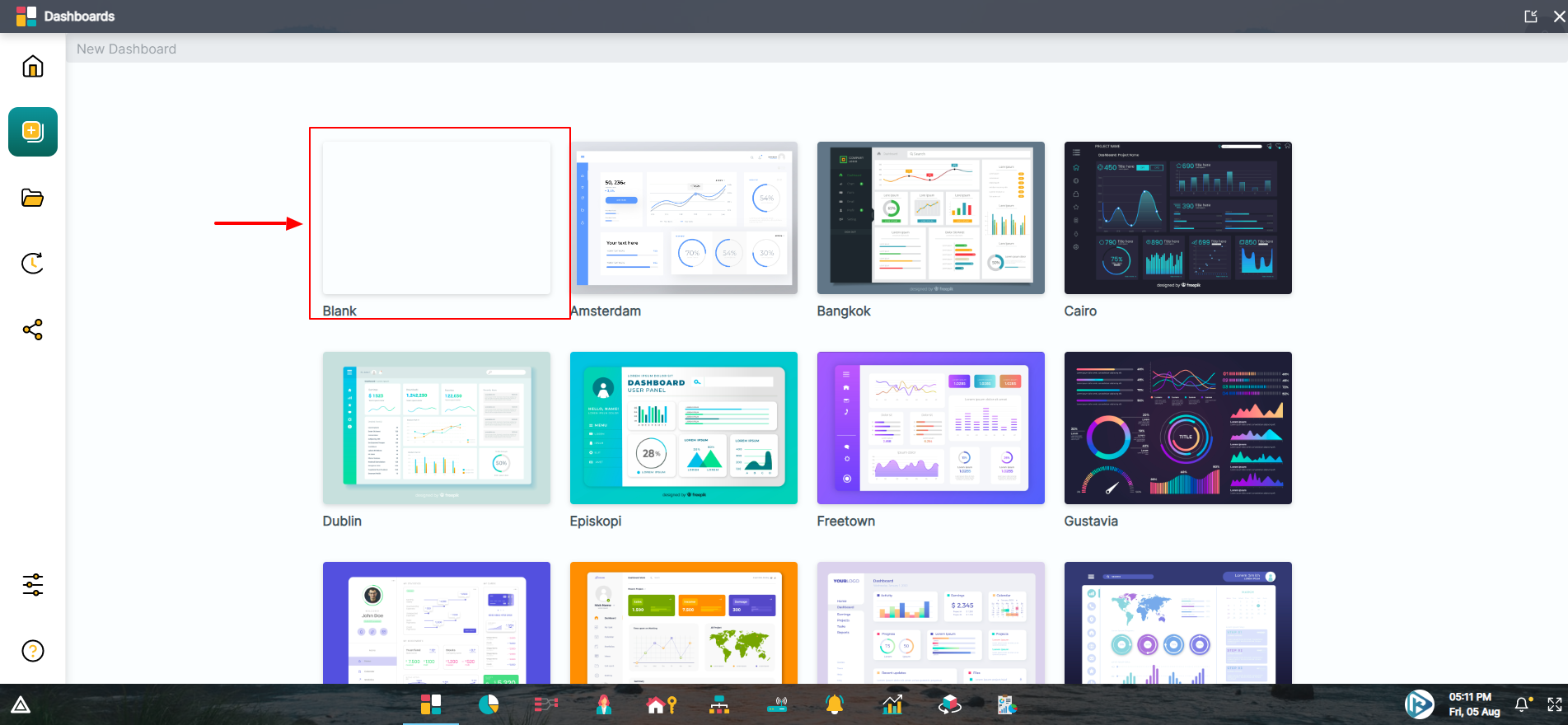
Task: Choose the Dublin template thumbnail
Action: tap(437, 428)
